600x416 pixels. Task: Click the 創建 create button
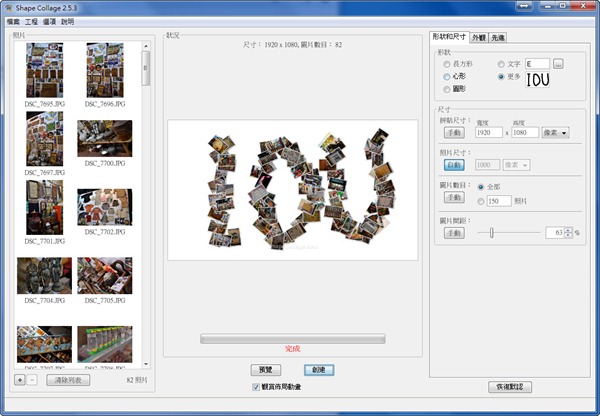click(319, 369)
